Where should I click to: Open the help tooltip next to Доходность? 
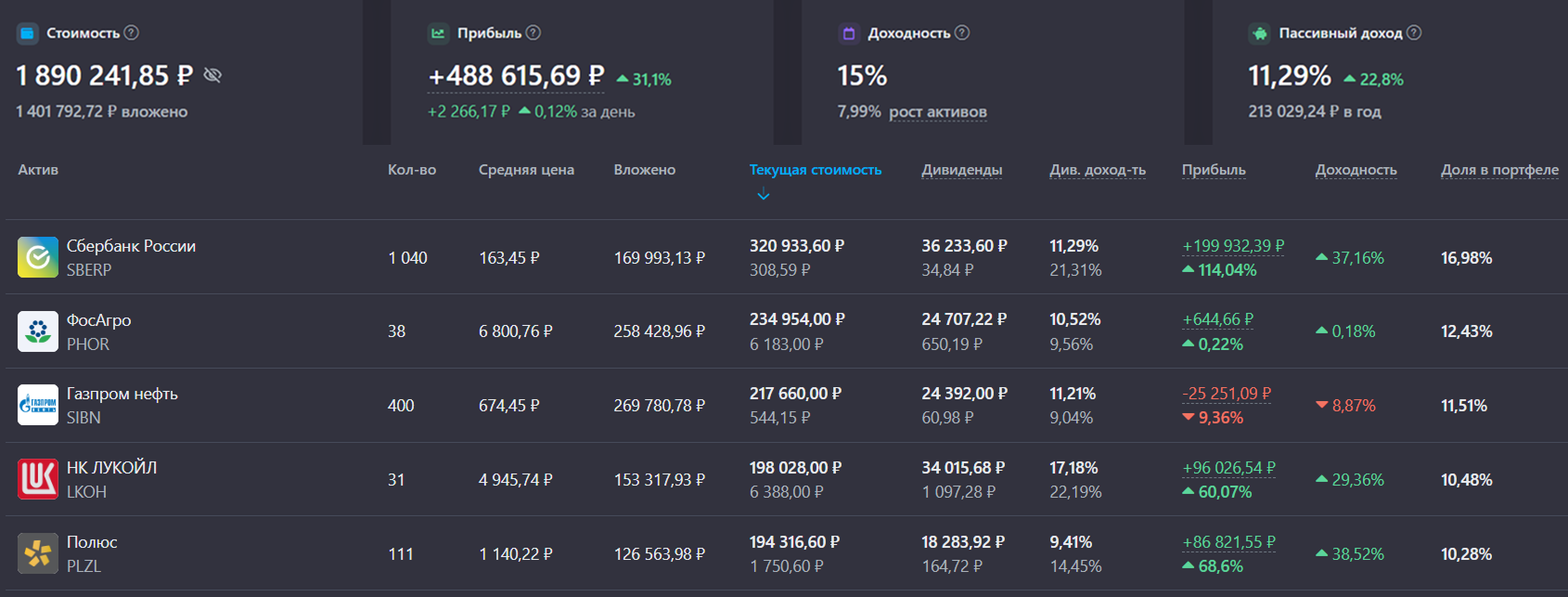pos(962,32)
